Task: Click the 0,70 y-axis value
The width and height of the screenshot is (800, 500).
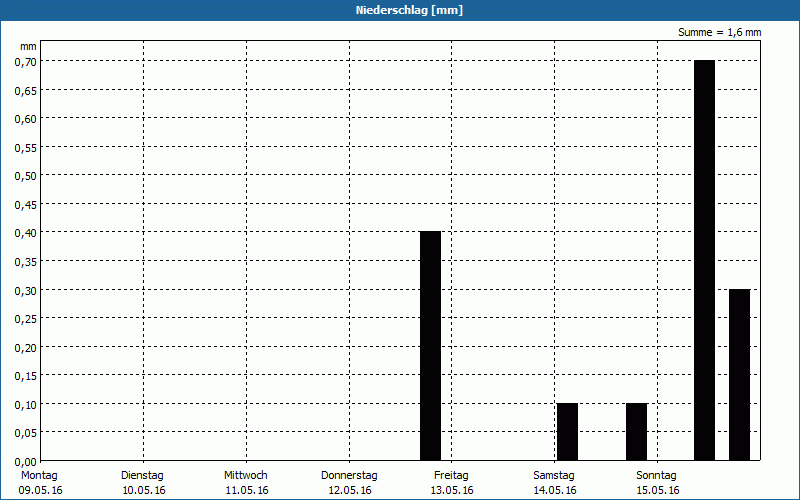Action: tap(26, 62)
